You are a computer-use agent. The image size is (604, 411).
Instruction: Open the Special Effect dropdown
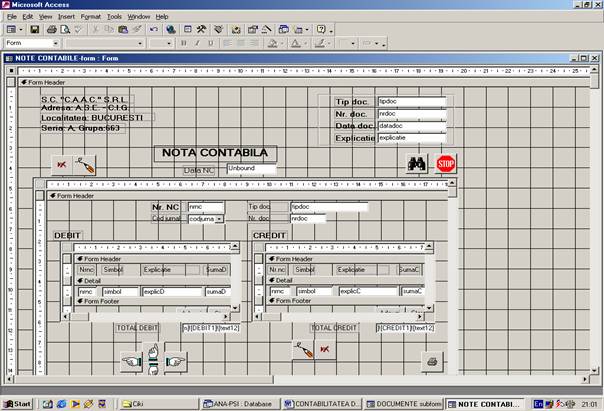(376, 43)
